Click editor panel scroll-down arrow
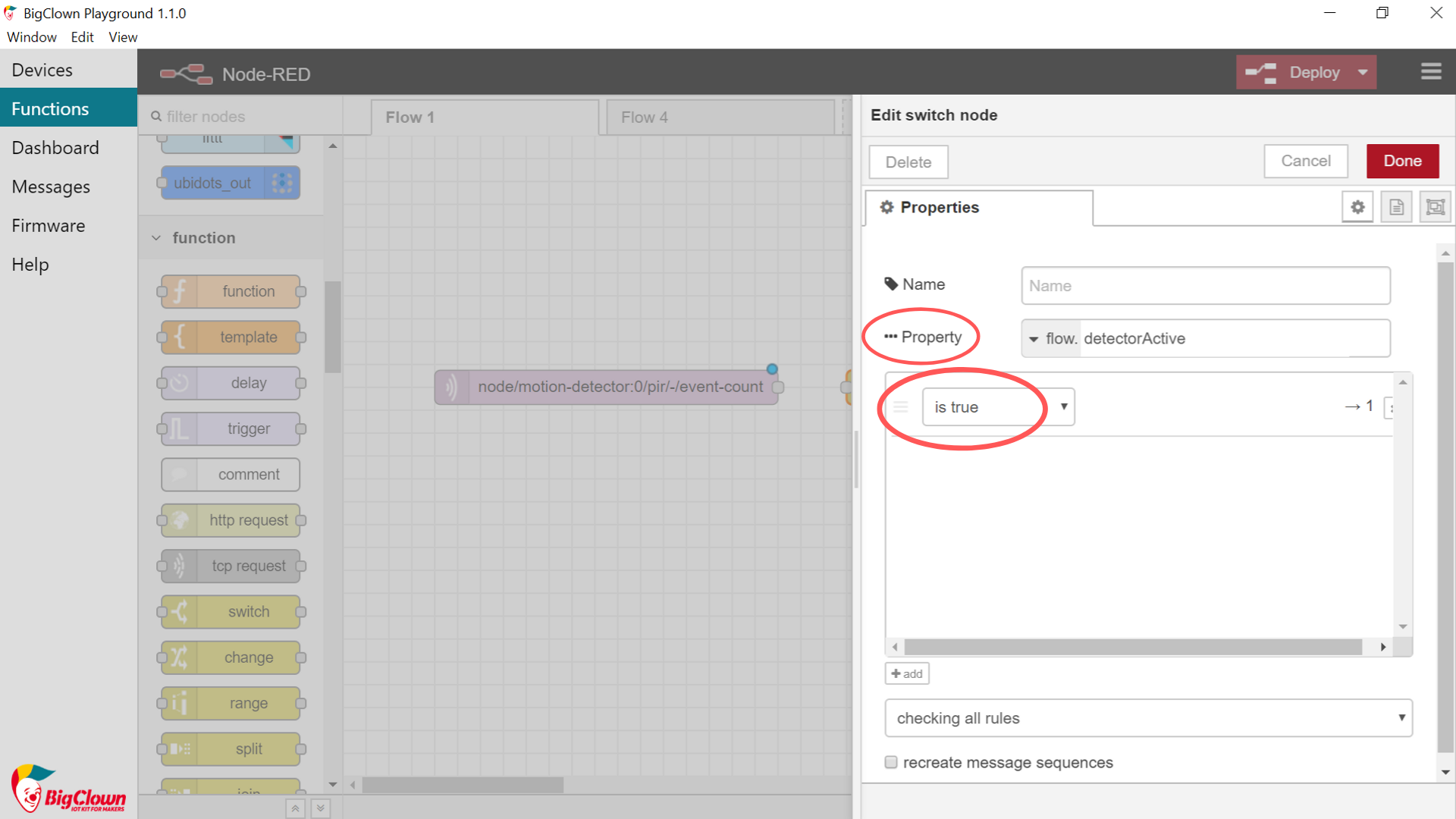The width and height of the screenshot is (1456, 819). pos(1445,773)
